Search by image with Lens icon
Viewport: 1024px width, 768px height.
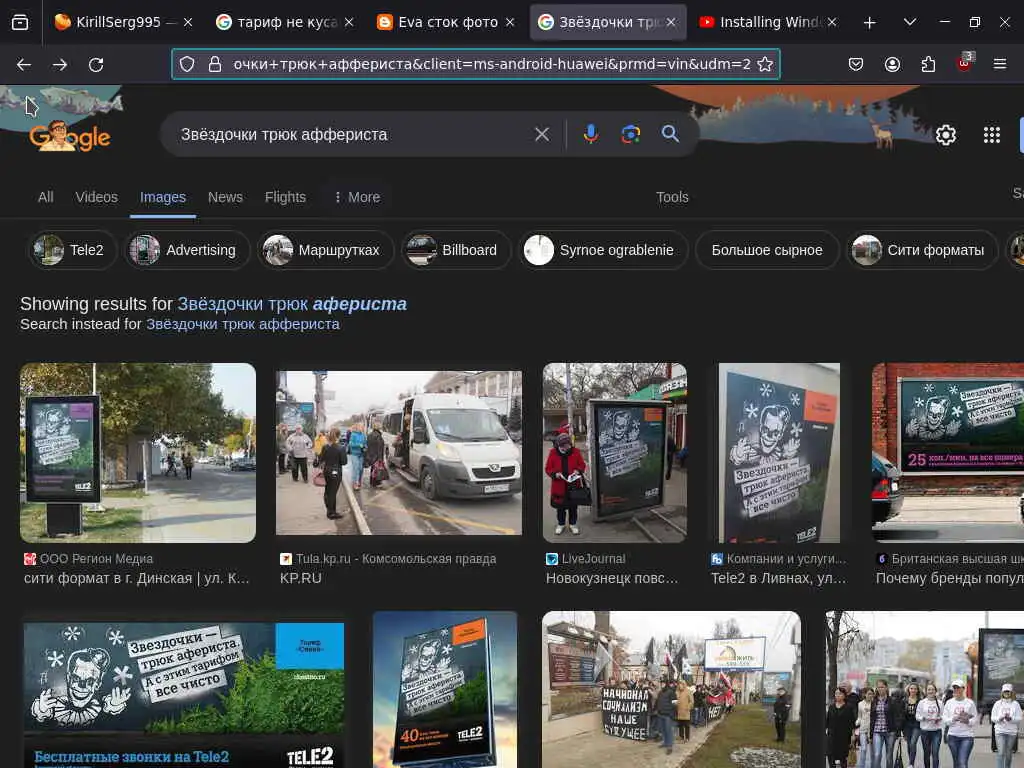630,134
